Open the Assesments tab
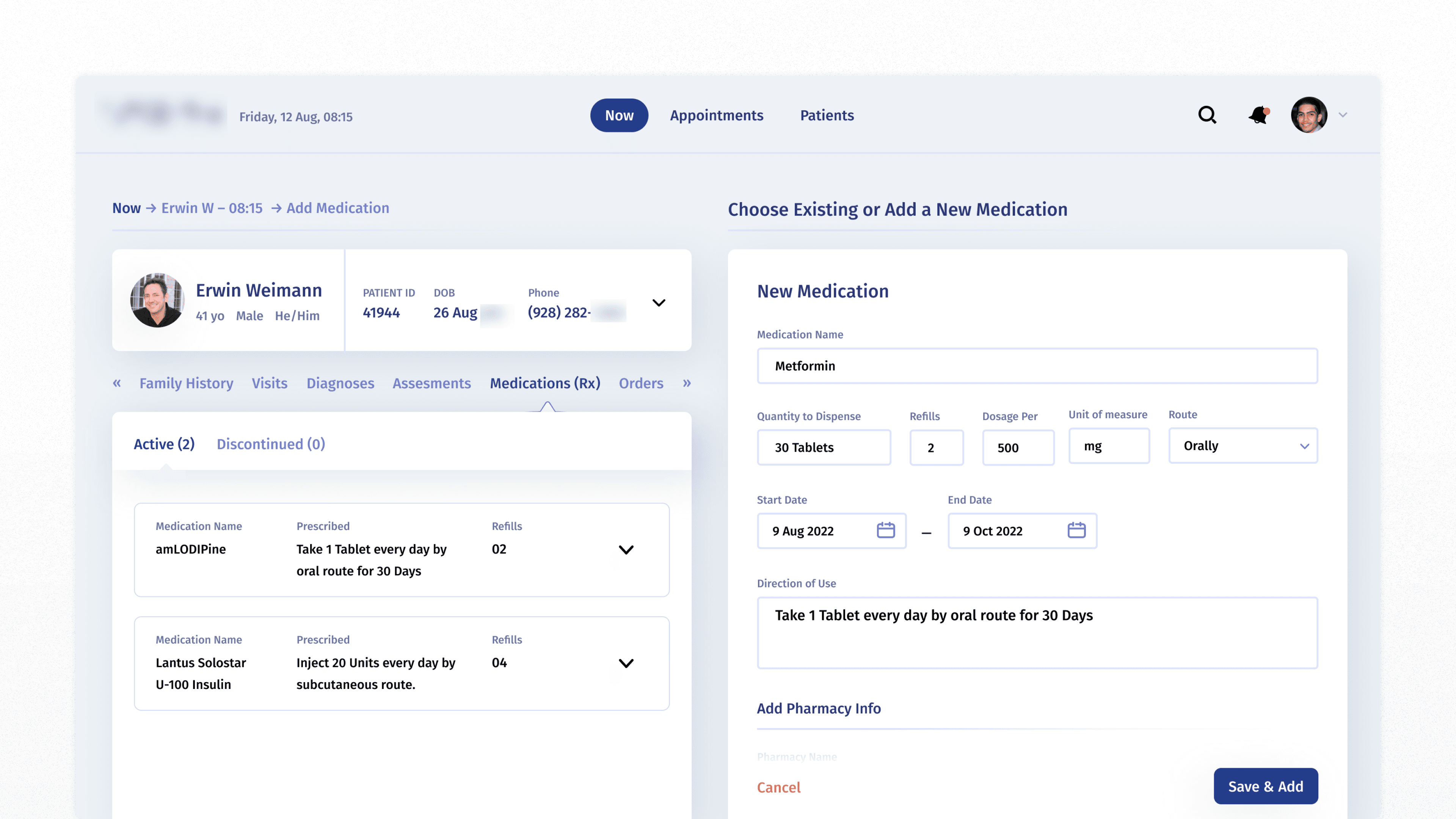 432,383
